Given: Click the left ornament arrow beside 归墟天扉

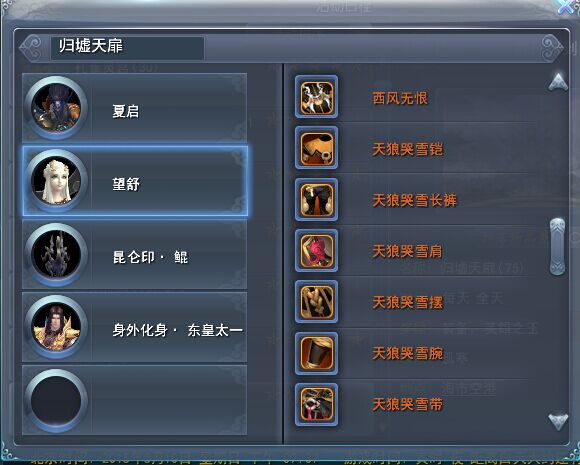Looking at the screenshot, I should coord(31,48).
